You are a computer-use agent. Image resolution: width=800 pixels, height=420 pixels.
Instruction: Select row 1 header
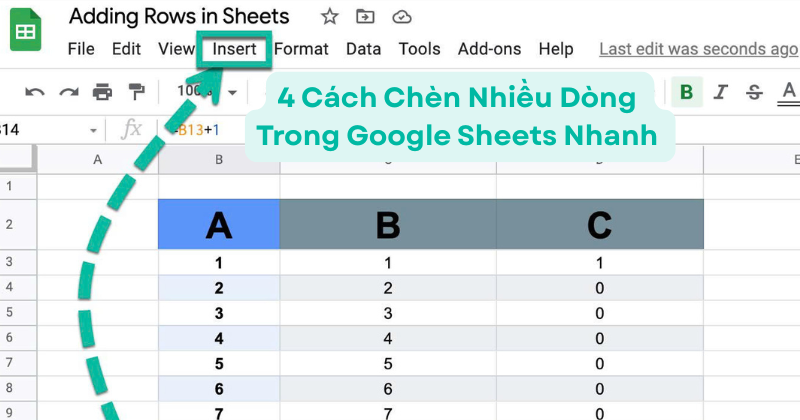18,186
